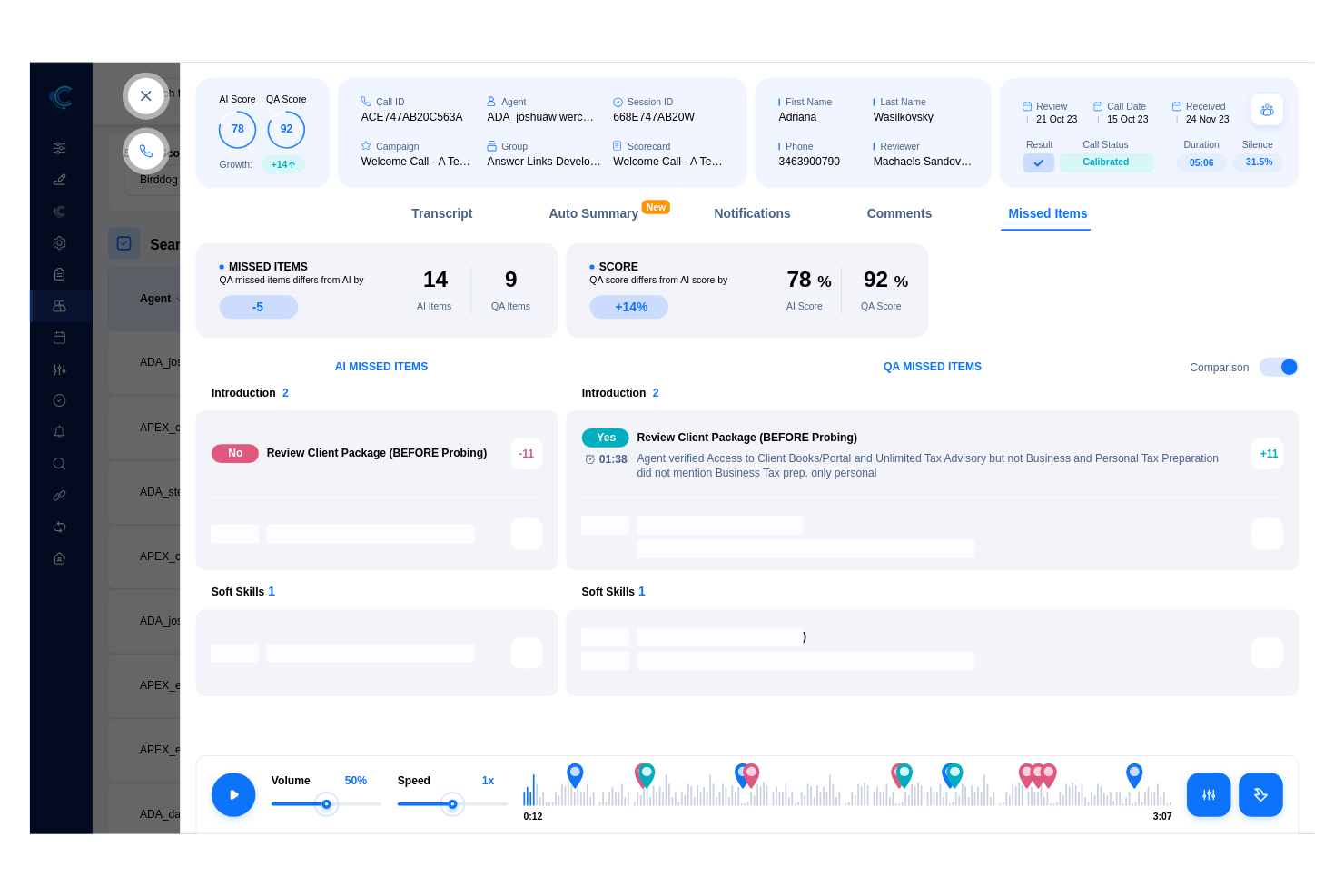Toggle the Comparison switch
Screen dimensions: 1344x896
(1279, 367)
